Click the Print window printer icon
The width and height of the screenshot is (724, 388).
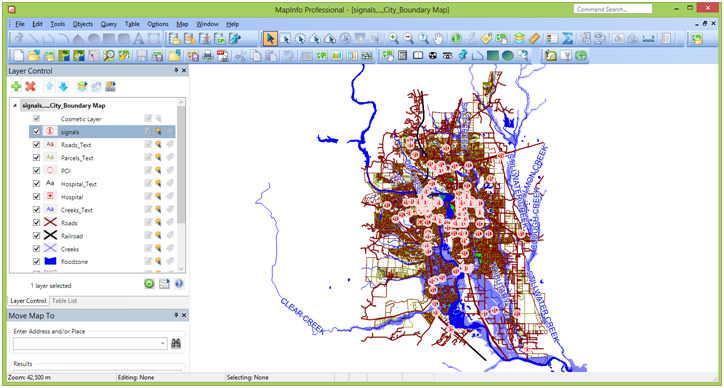208,55
